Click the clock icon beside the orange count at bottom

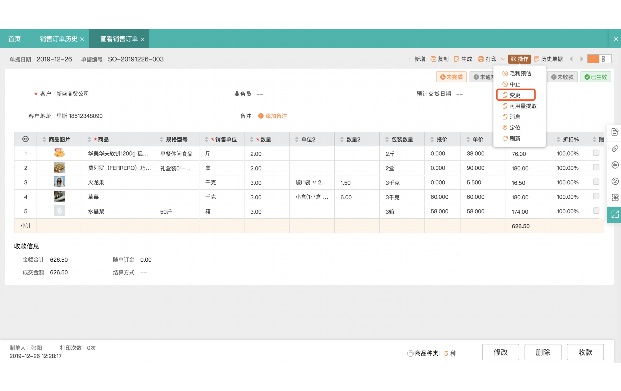coord(410,353)
